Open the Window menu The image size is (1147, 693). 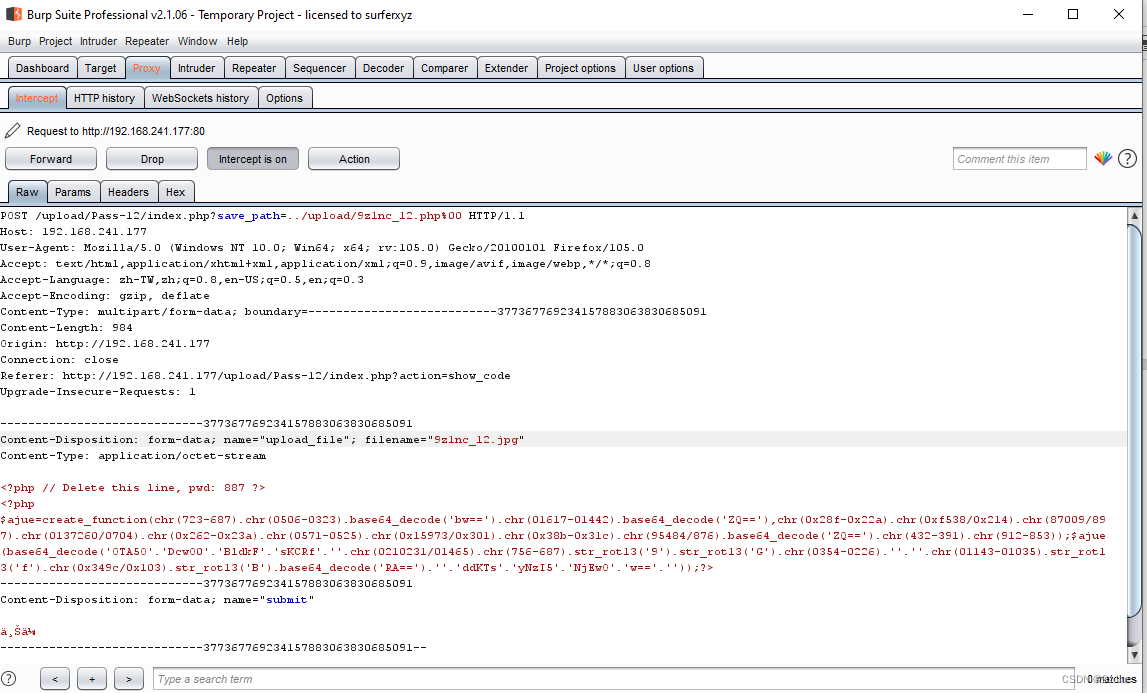coord(198,41)
